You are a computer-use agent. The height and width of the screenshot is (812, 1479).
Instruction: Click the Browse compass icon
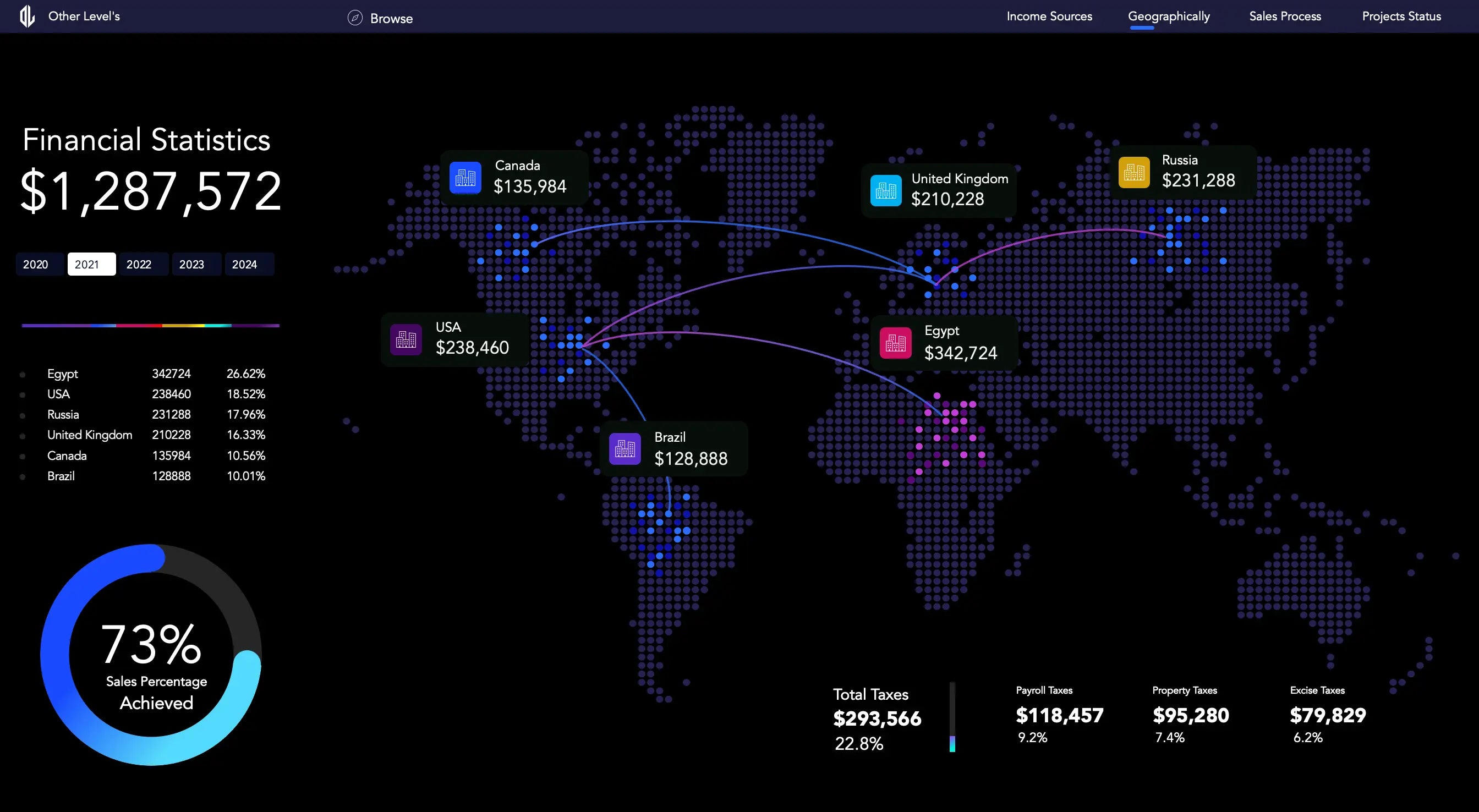(x=355, y=18)
